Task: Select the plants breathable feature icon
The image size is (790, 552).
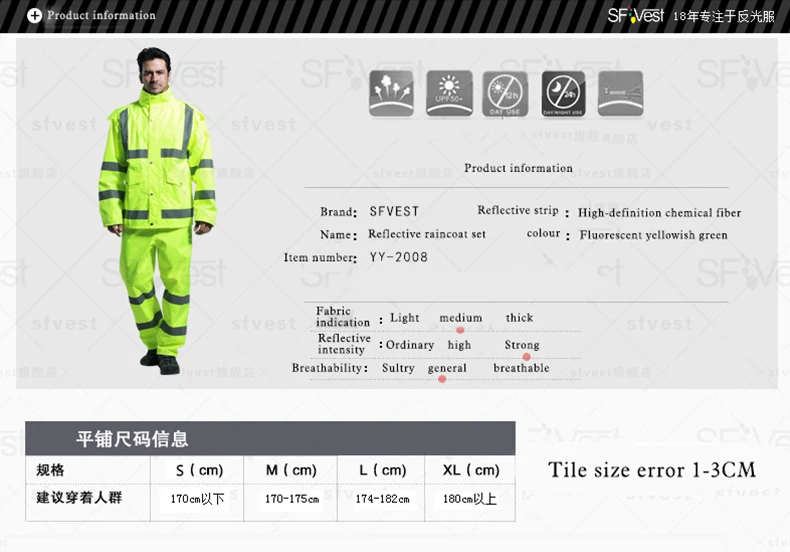Action: 391,94
